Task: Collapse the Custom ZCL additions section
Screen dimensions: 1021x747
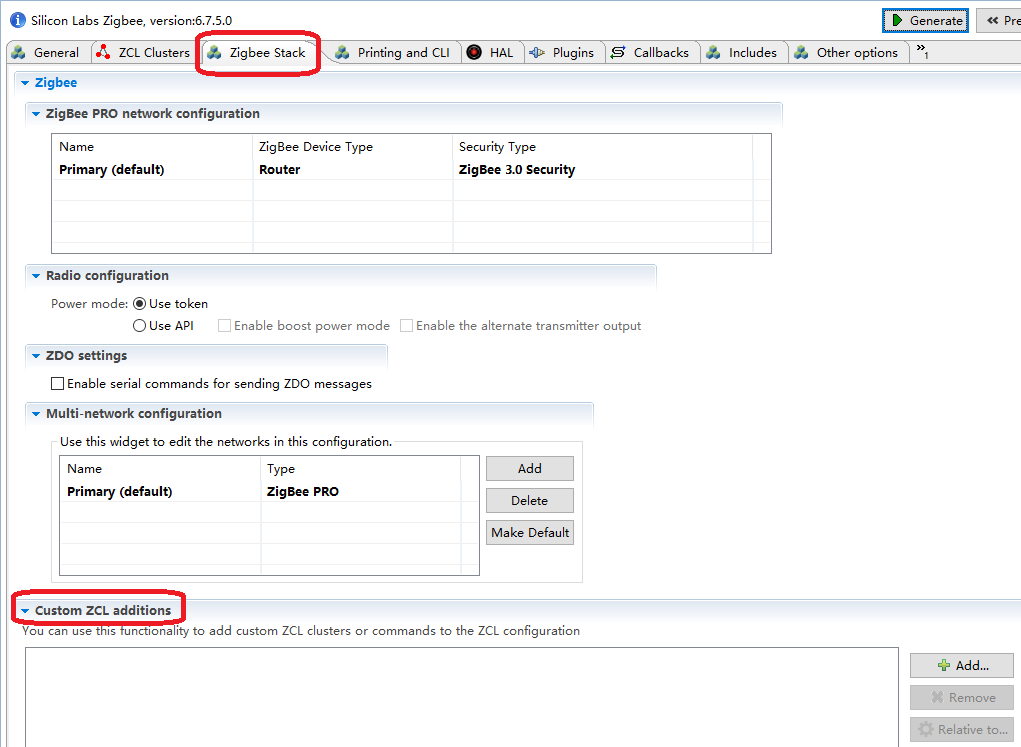Action: 25,611
